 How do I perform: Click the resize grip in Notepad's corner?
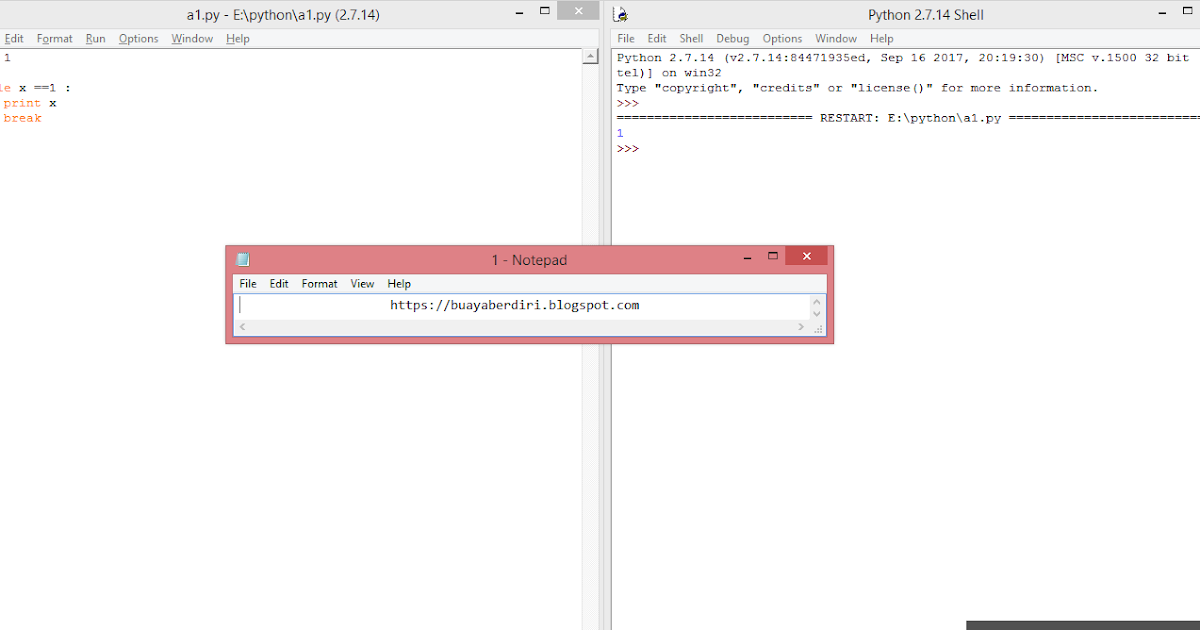click(818, 328)
